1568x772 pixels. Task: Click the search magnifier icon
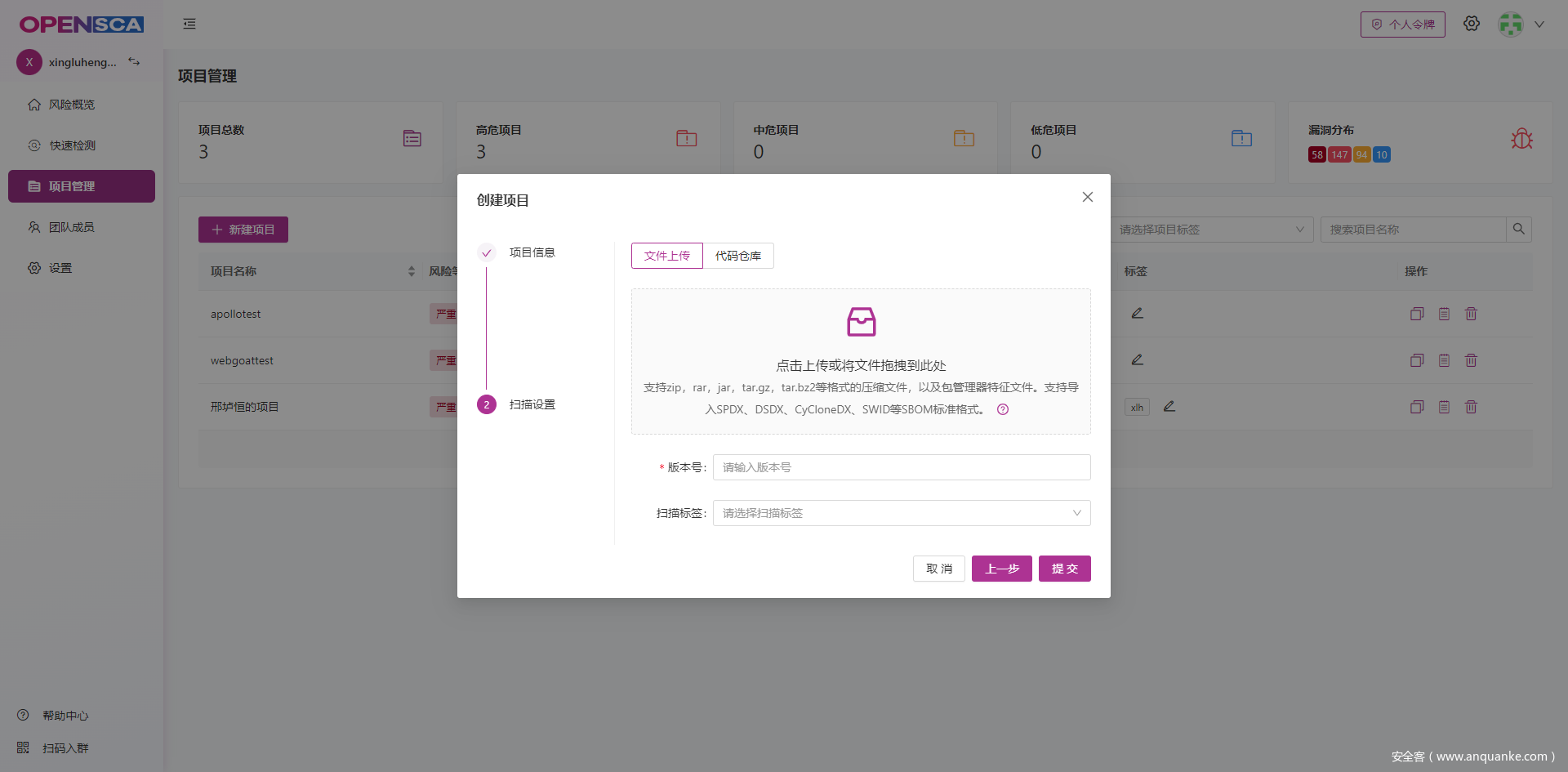[x=1518, y=230]
